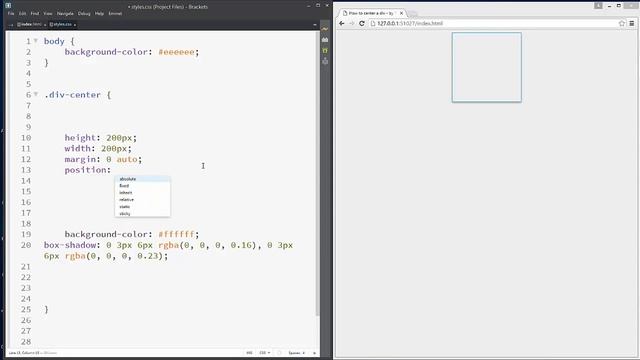
Task: Switch to the styles.css tab in Brackets
Action: pyautogui.click(x=61, y=24)
